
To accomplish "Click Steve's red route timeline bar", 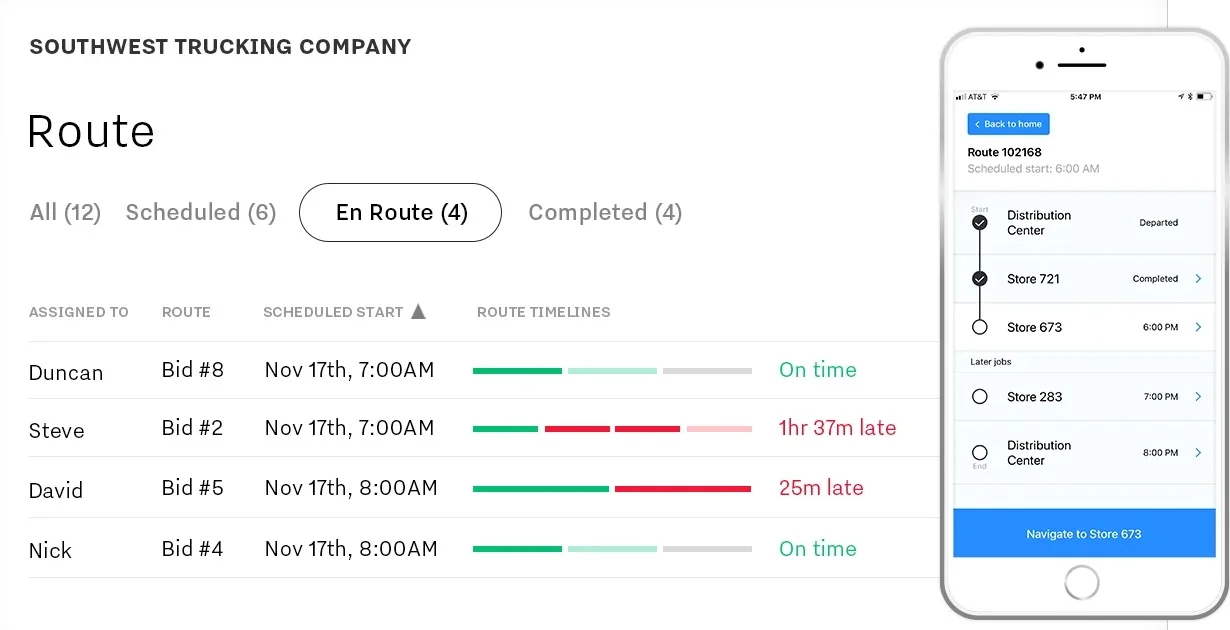I will 613,428.
